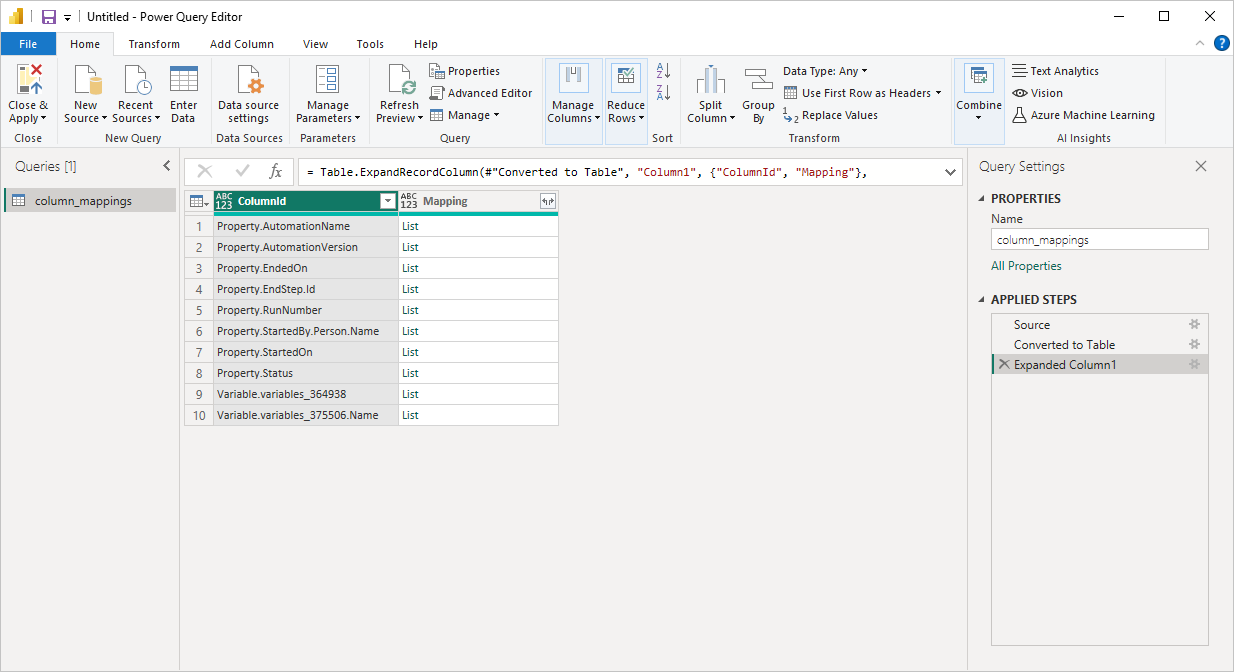The height and width of the screenshot is (672, 1234).
Task: Open query Properties from the ribbon
Action: (465, 71)
